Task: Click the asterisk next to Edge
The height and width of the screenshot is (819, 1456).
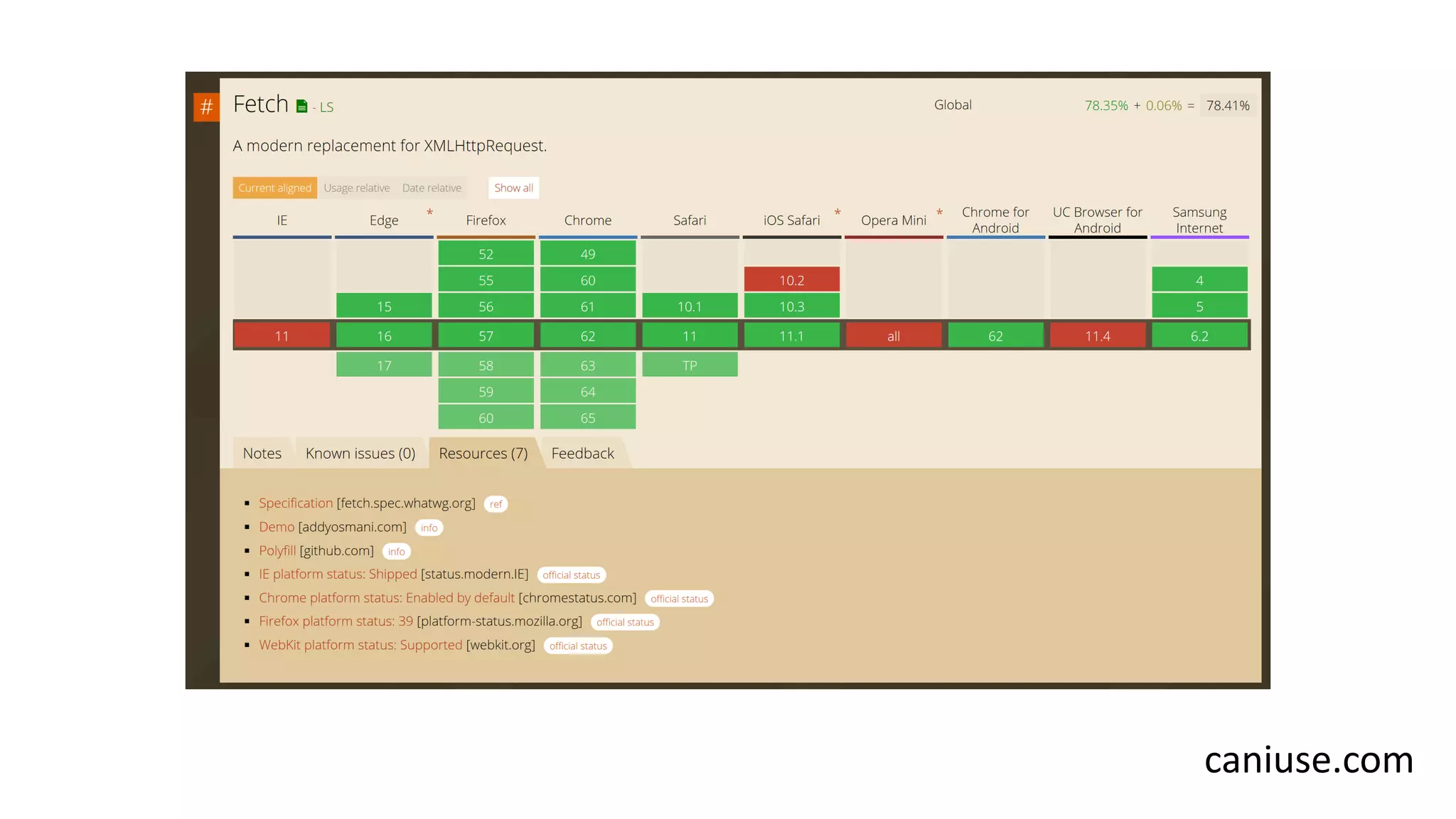Action: pos(429,213)
